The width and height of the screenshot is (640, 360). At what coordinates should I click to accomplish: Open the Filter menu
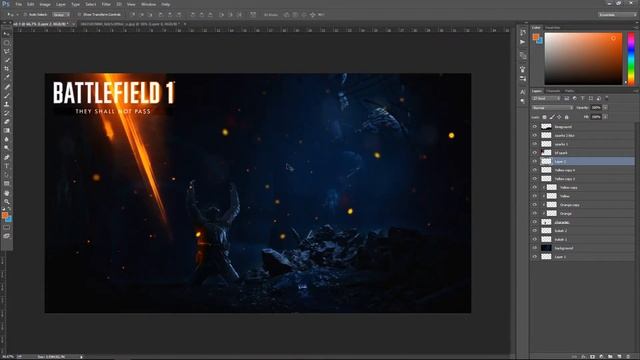pyautogui.click(x=106, y=4)
